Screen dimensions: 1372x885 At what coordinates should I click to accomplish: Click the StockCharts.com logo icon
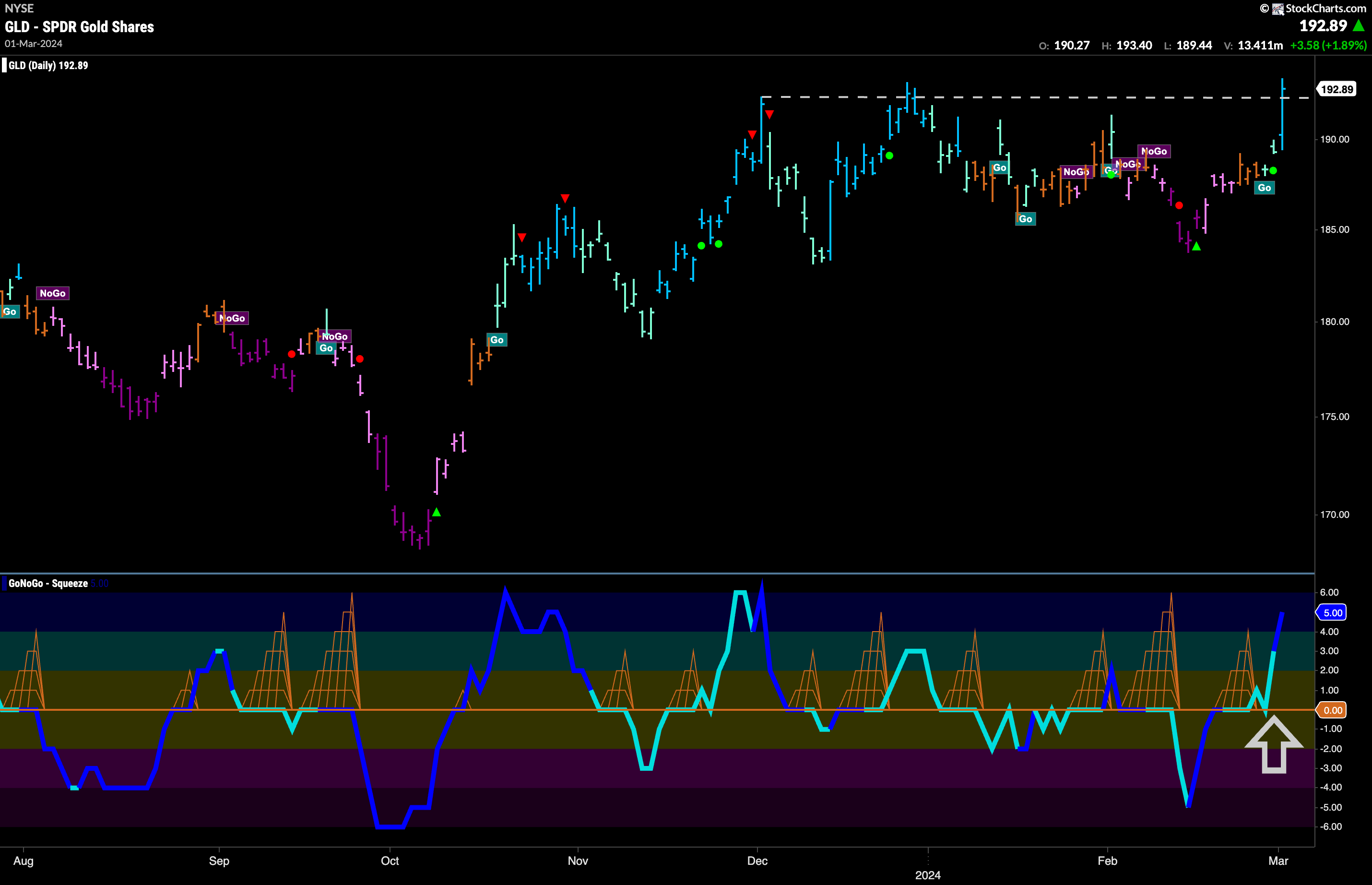pyautogui.click(x=1278, y=9)
